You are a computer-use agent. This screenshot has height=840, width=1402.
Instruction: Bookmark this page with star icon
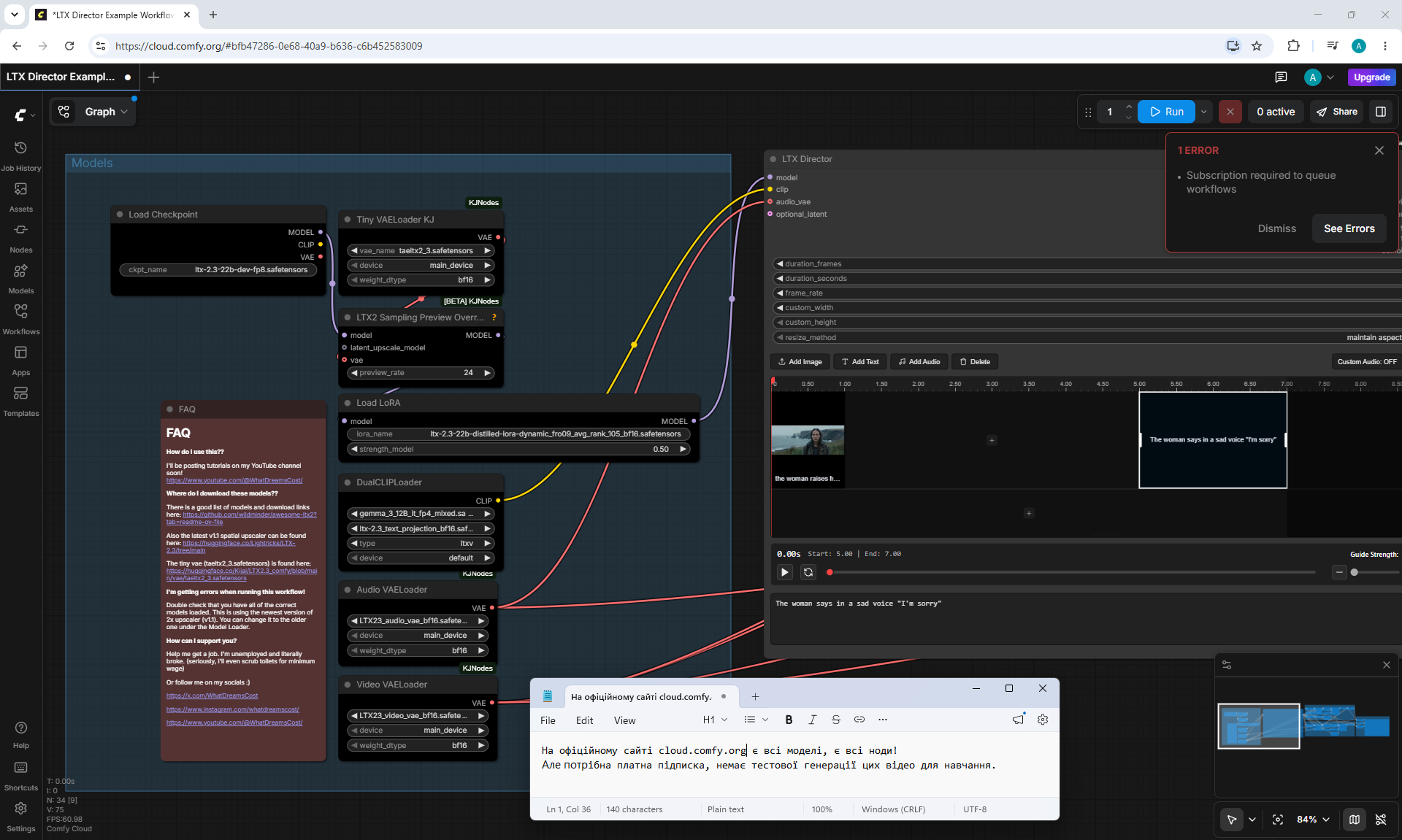(1257, 46)
